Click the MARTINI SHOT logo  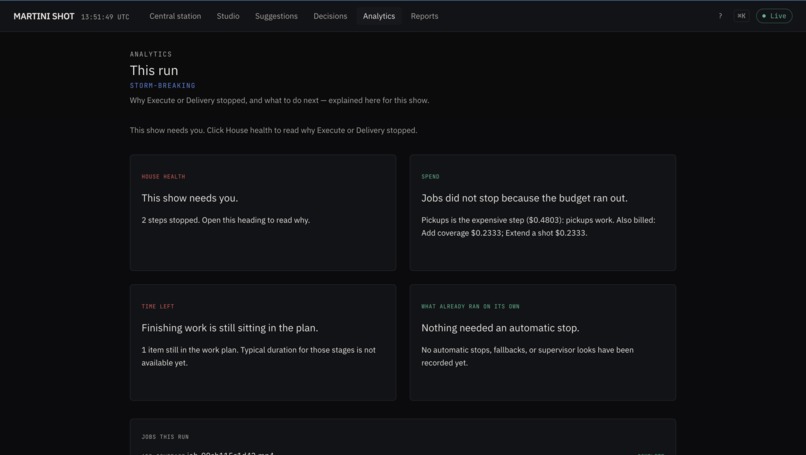(x=44, y=16)
